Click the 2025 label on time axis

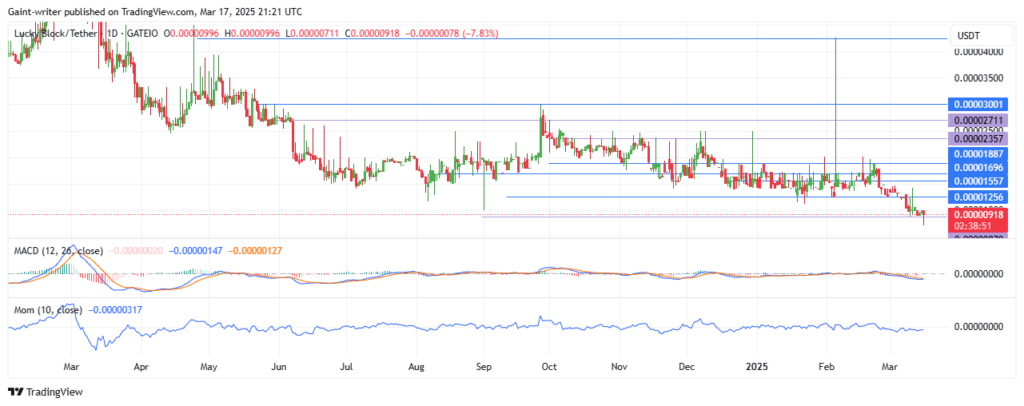[757, 367]
